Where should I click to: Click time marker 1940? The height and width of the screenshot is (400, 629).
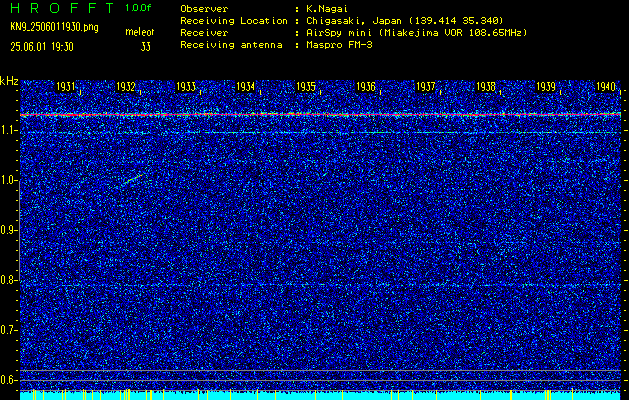[606, 87]
